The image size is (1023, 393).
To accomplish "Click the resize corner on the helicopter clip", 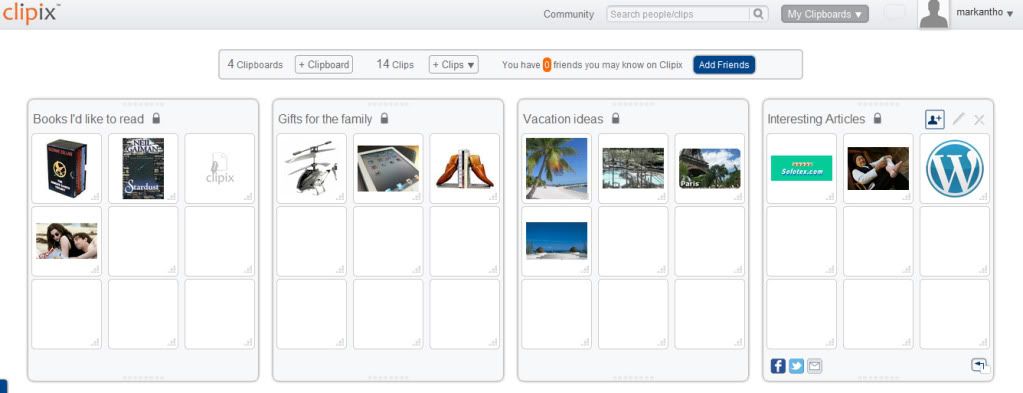I will pos(341,196).
